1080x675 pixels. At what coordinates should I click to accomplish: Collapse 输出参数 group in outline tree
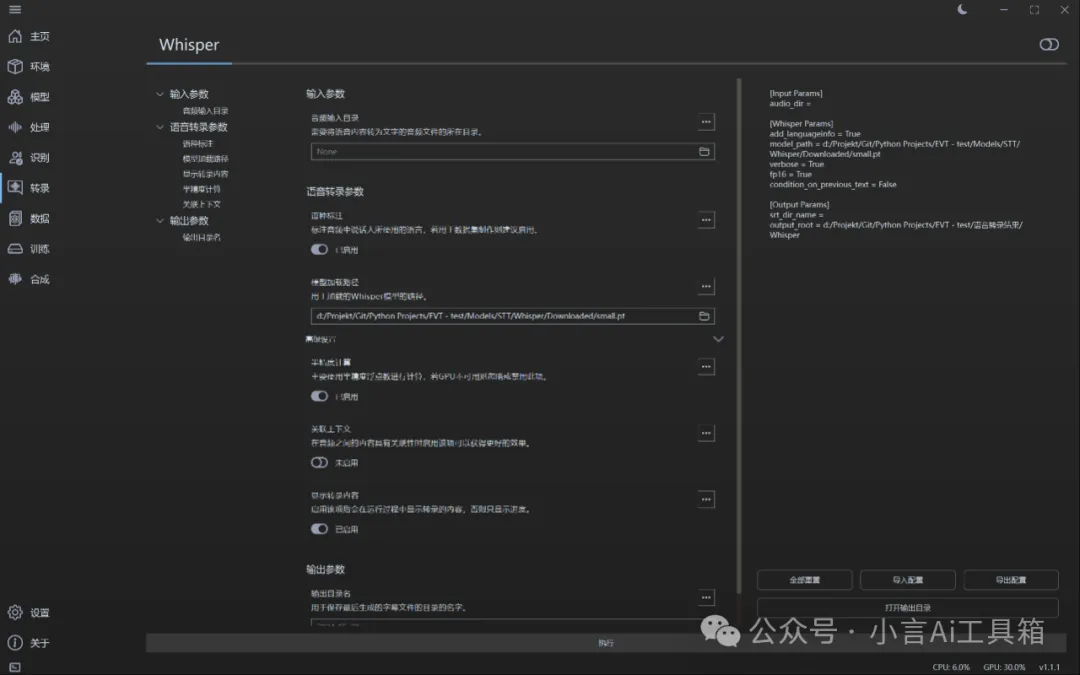(160, 221)
